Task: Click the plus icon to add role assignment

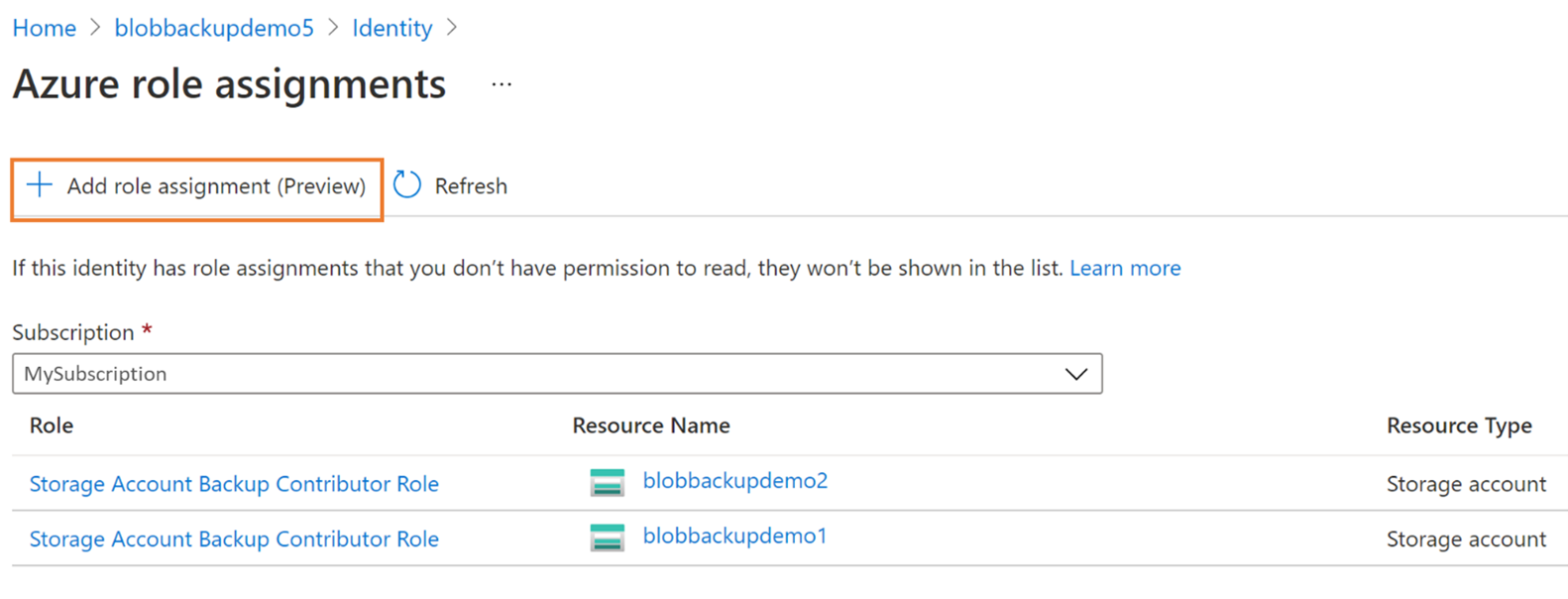Action: [x=38, y=185]
